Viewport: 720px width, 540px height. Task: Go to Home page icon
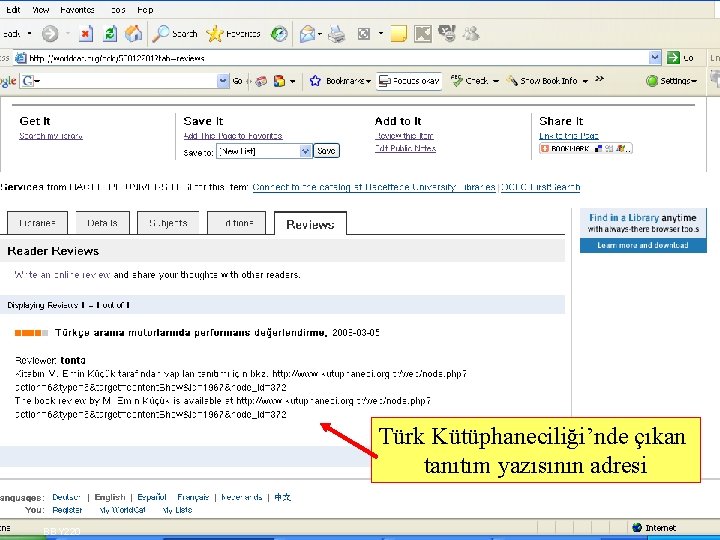pyautogui.click(x=133, y=34)
